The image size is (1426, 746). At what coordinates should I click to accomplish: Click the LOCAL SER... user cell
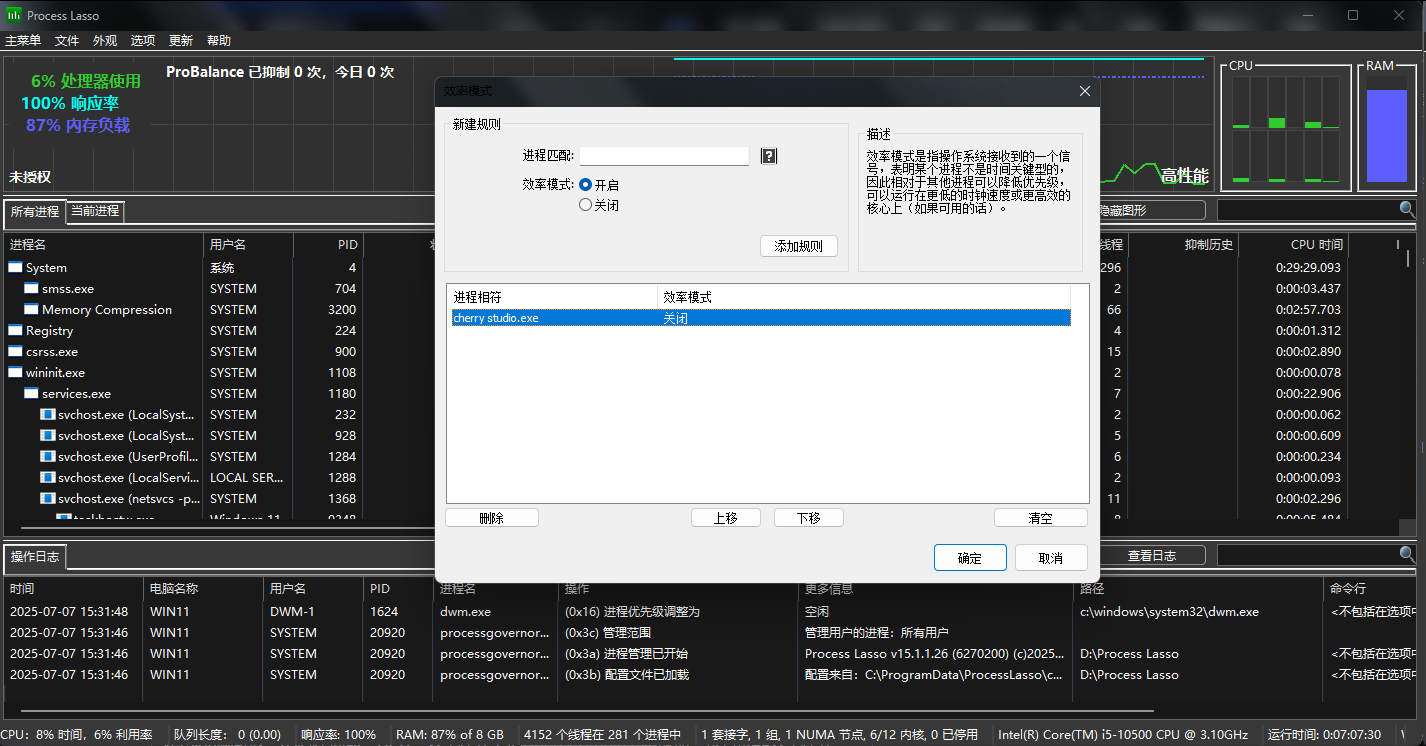pos(247,478)
